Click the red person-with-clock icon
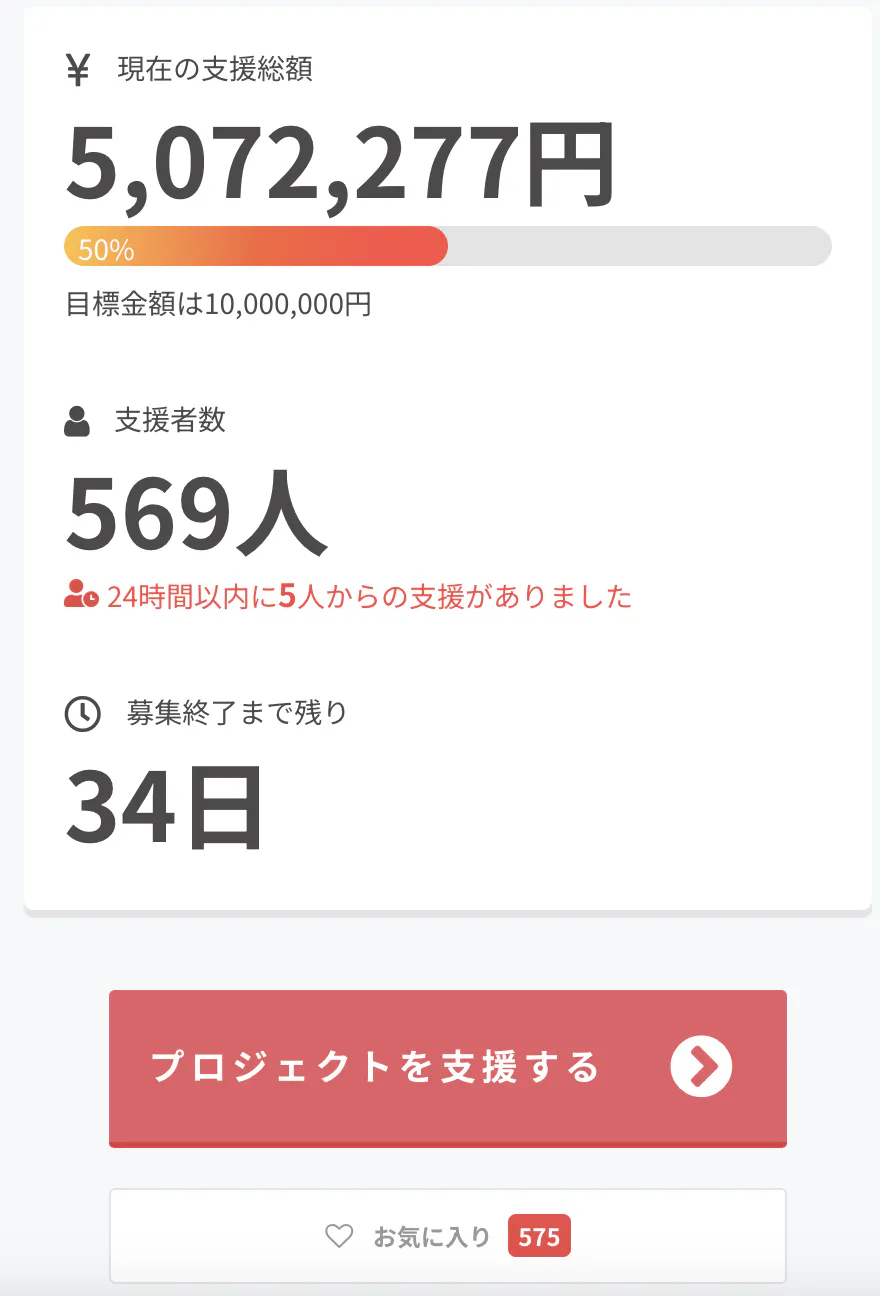Viewport: 880px width, 1296px height. click(81, 596)
